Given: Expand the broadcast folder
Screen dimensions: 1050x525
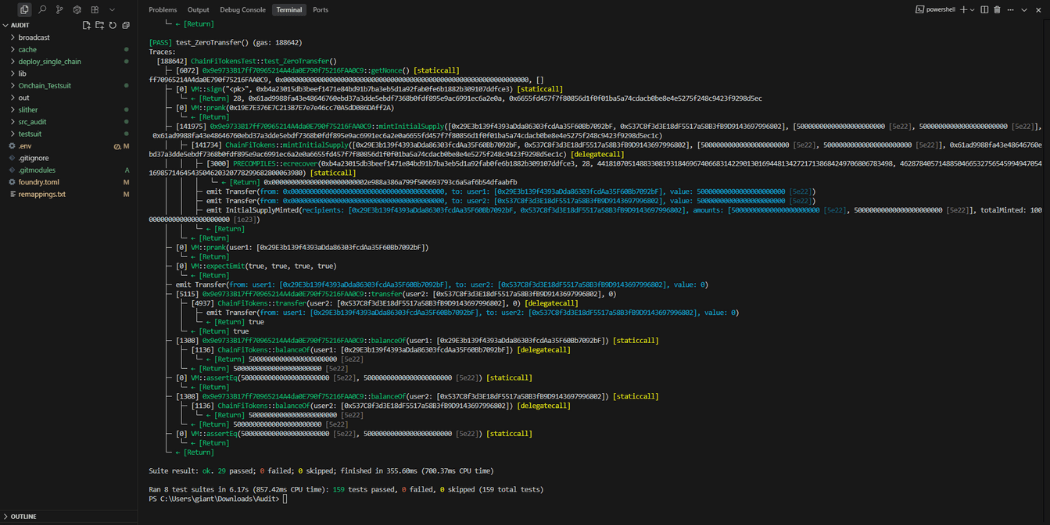Looking at the screenshot, I should (x=33, y=37).
